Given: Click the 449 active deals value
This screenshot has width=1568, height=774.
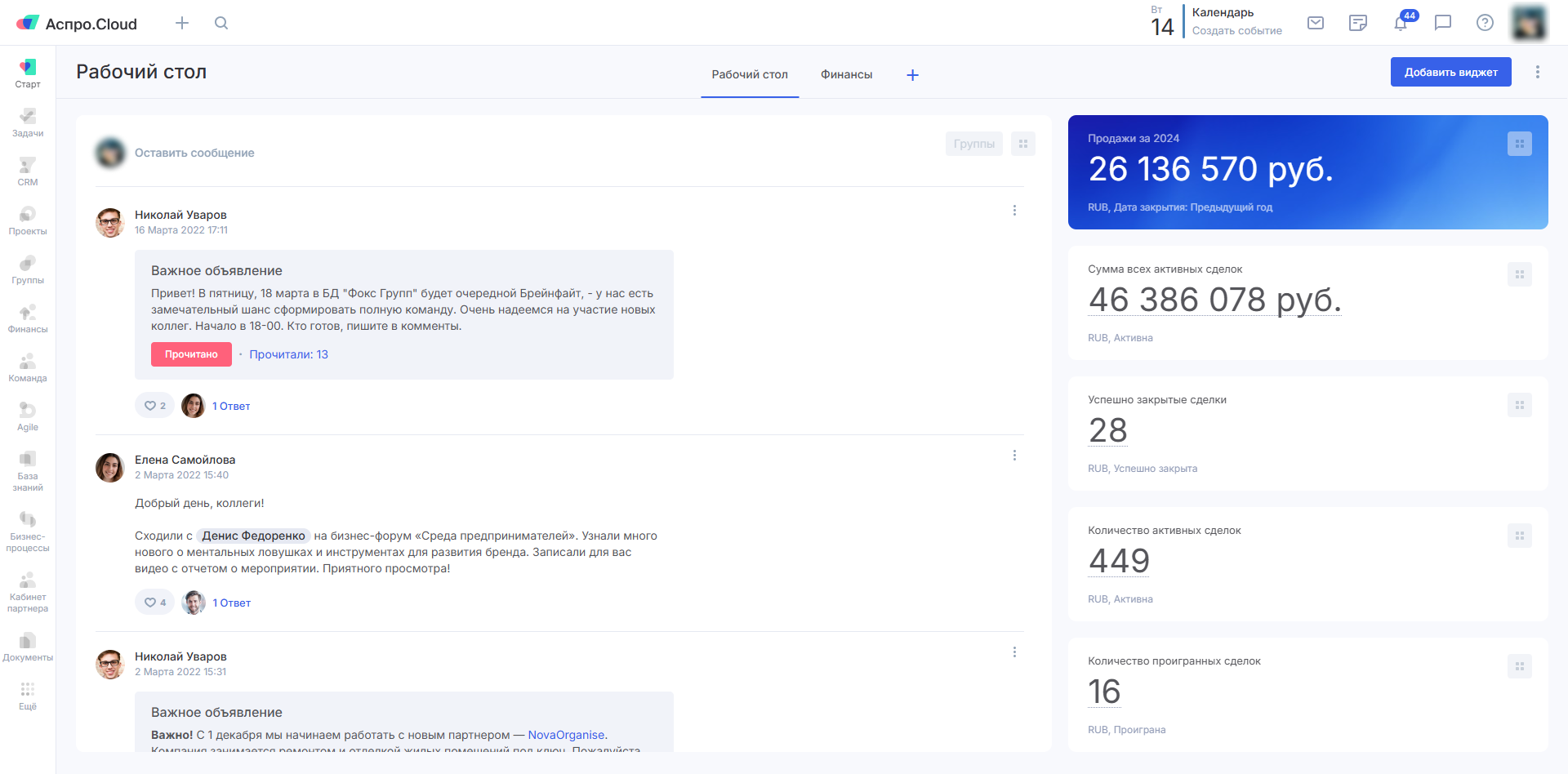Looking at the screenshot, I should click(1119, 561).
